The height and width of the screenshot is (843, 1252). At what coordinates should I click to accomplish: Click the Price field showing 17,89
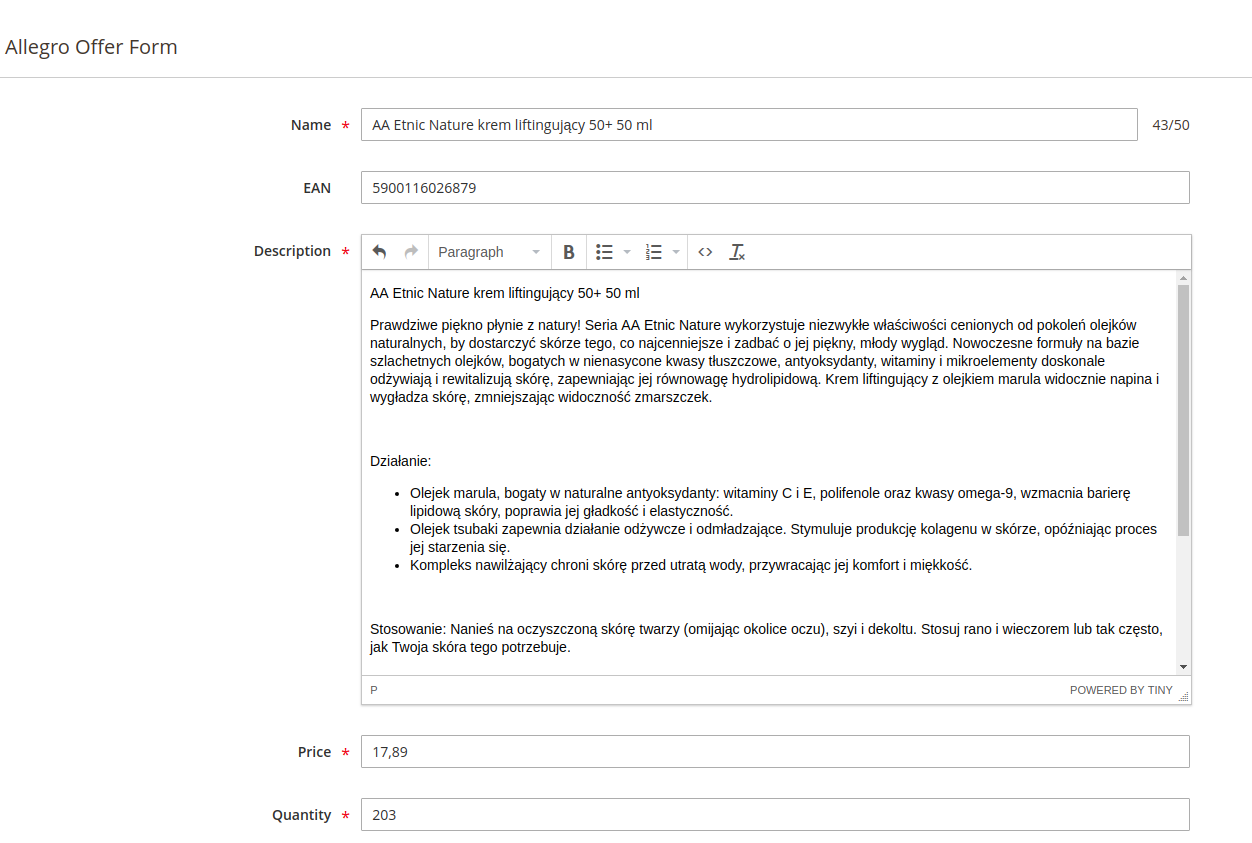pyautogui.click(x=774, y=752)
